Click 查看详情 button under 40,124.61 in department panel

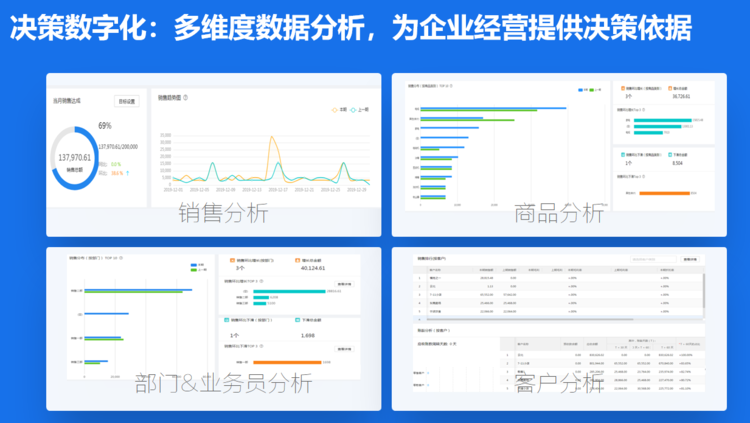click(x=344, y=283)
